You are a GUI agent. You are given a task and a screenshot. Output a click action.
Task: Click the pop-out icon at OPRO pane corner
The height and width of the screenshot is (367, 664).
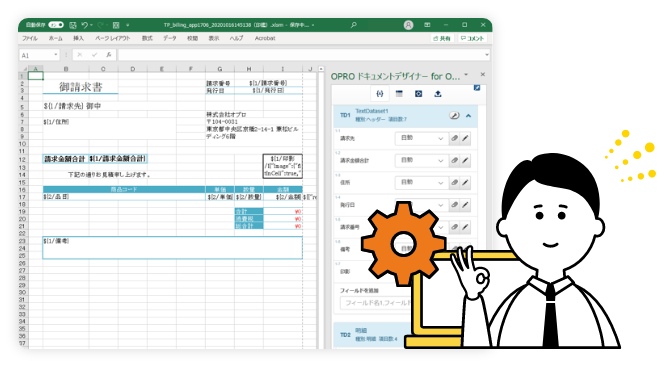[x=477, y=88]
